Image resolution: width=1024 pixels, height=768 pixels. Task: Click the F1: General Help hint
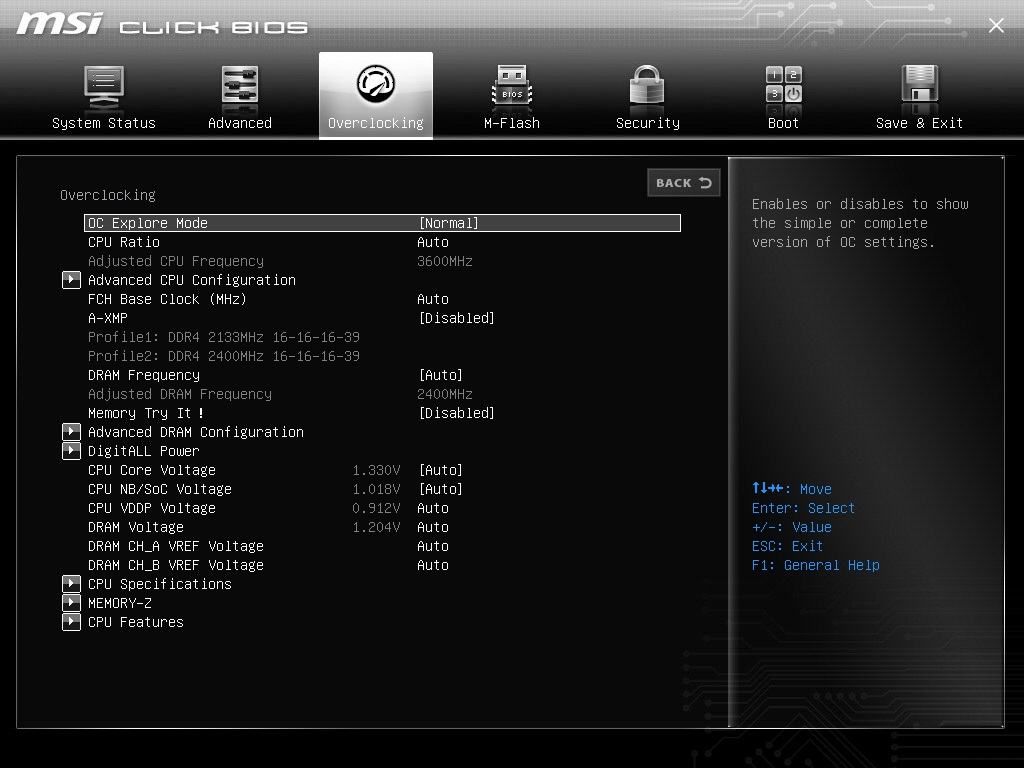[x=816, y=566]
